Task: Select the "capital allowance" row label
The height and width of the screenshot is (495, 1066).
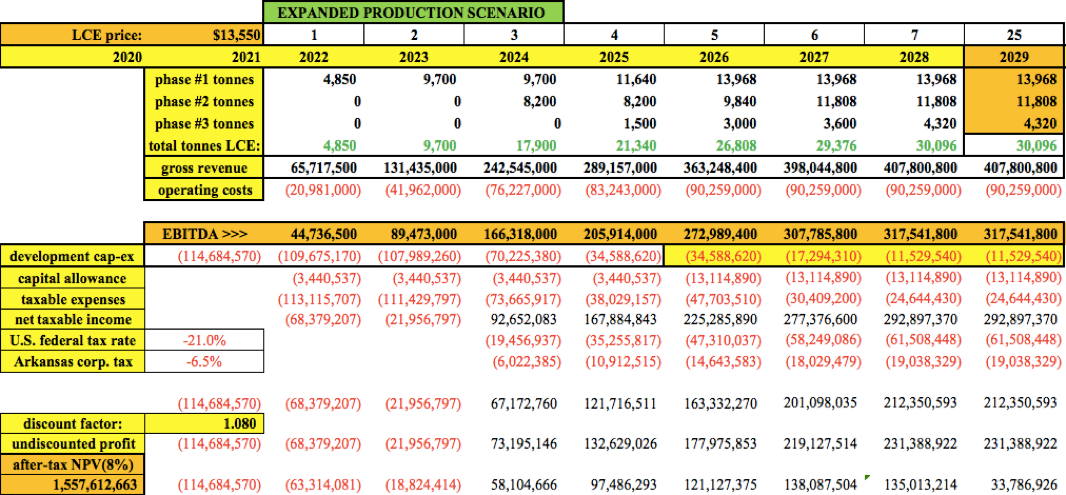Action: tap(72, 277)
